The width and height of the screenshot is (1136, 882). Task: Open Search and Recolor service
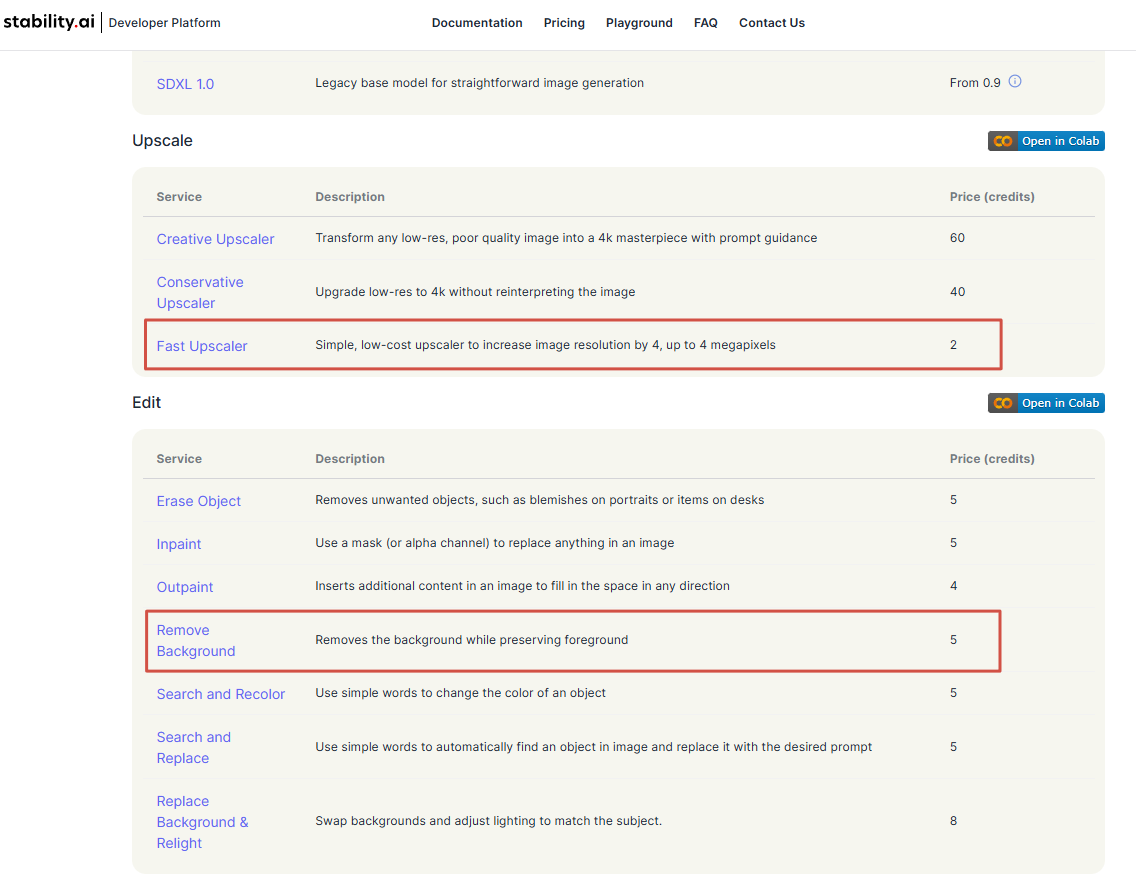[220, 694]
